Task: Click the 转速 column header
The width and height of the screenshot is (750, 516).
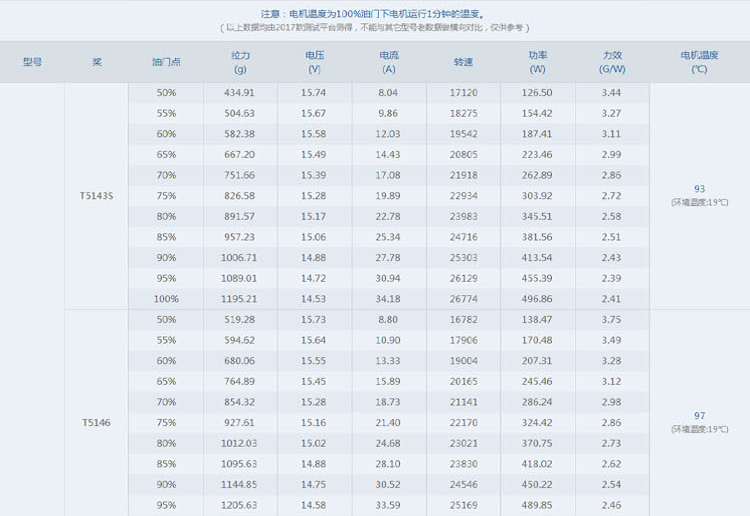Action: point(463,62)
